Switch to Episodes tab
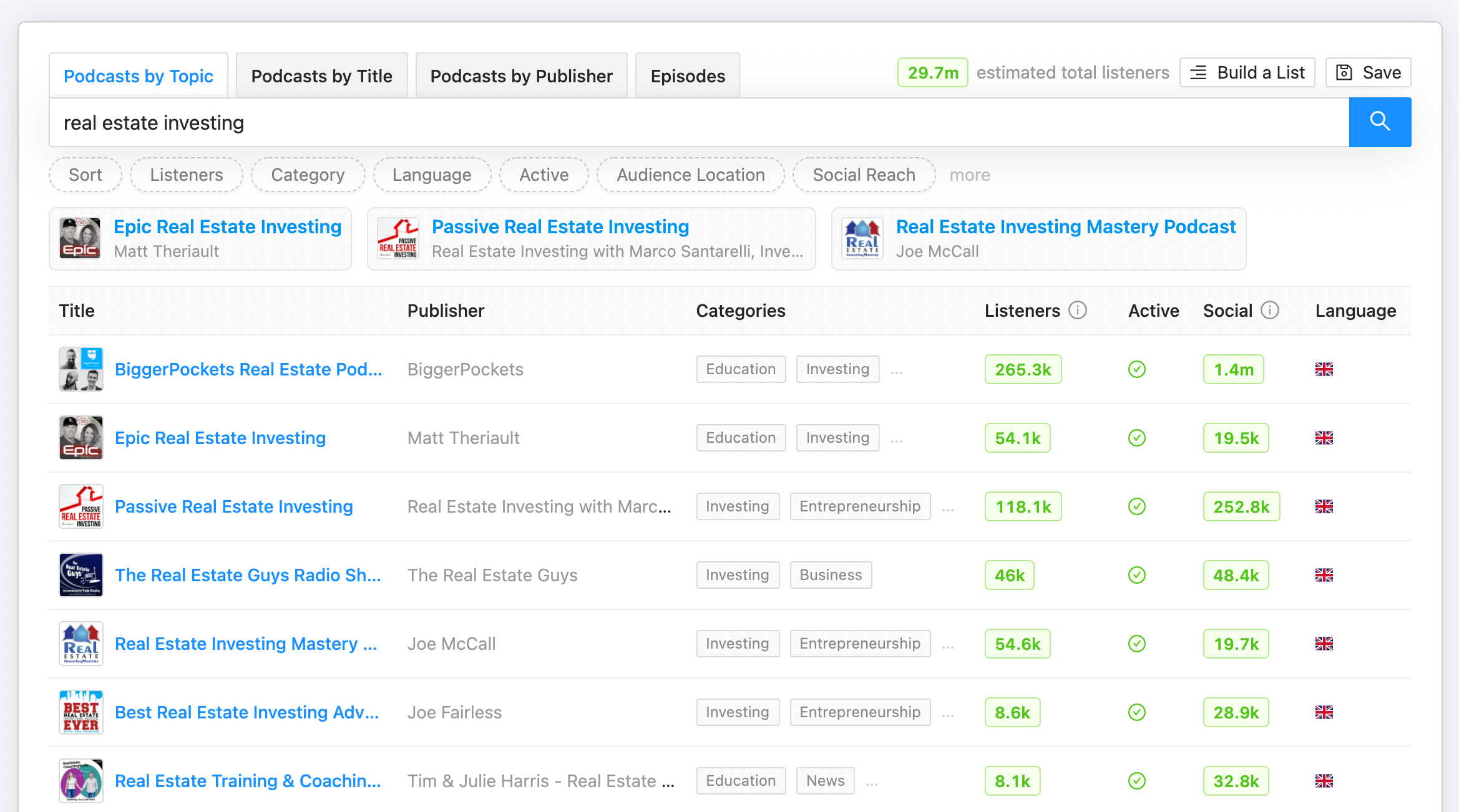The height and width of the screenshot is (812, 1459). click(x=688, y=75)
